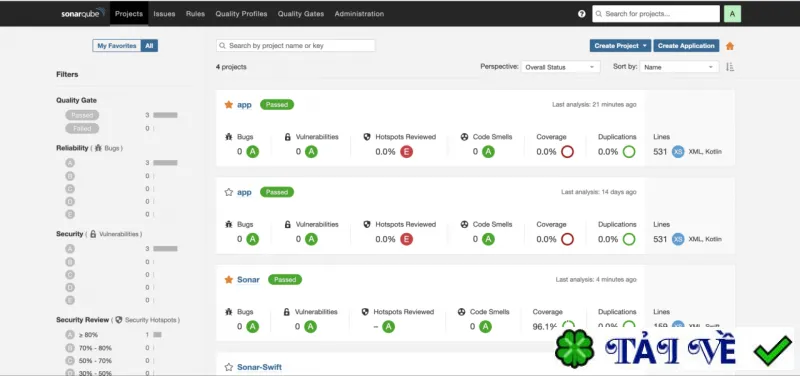Click Vulnerabilities A rating of Sonar project

tap(310, 327)
